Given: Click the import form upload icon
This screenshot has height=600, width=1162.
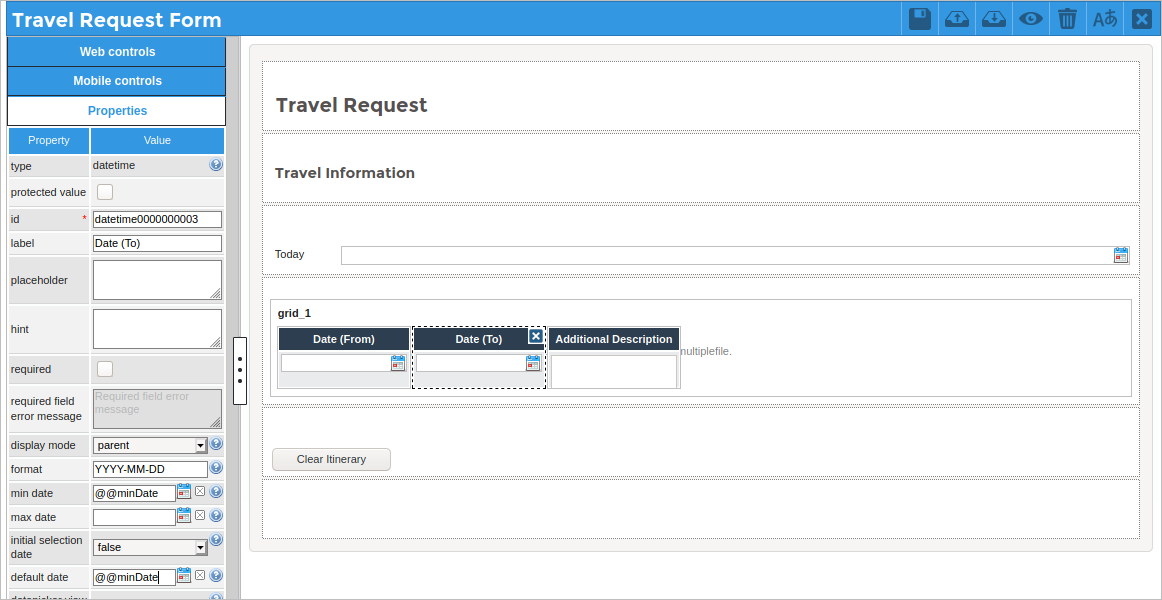Looking at the screenshot, I should point(957,19).
